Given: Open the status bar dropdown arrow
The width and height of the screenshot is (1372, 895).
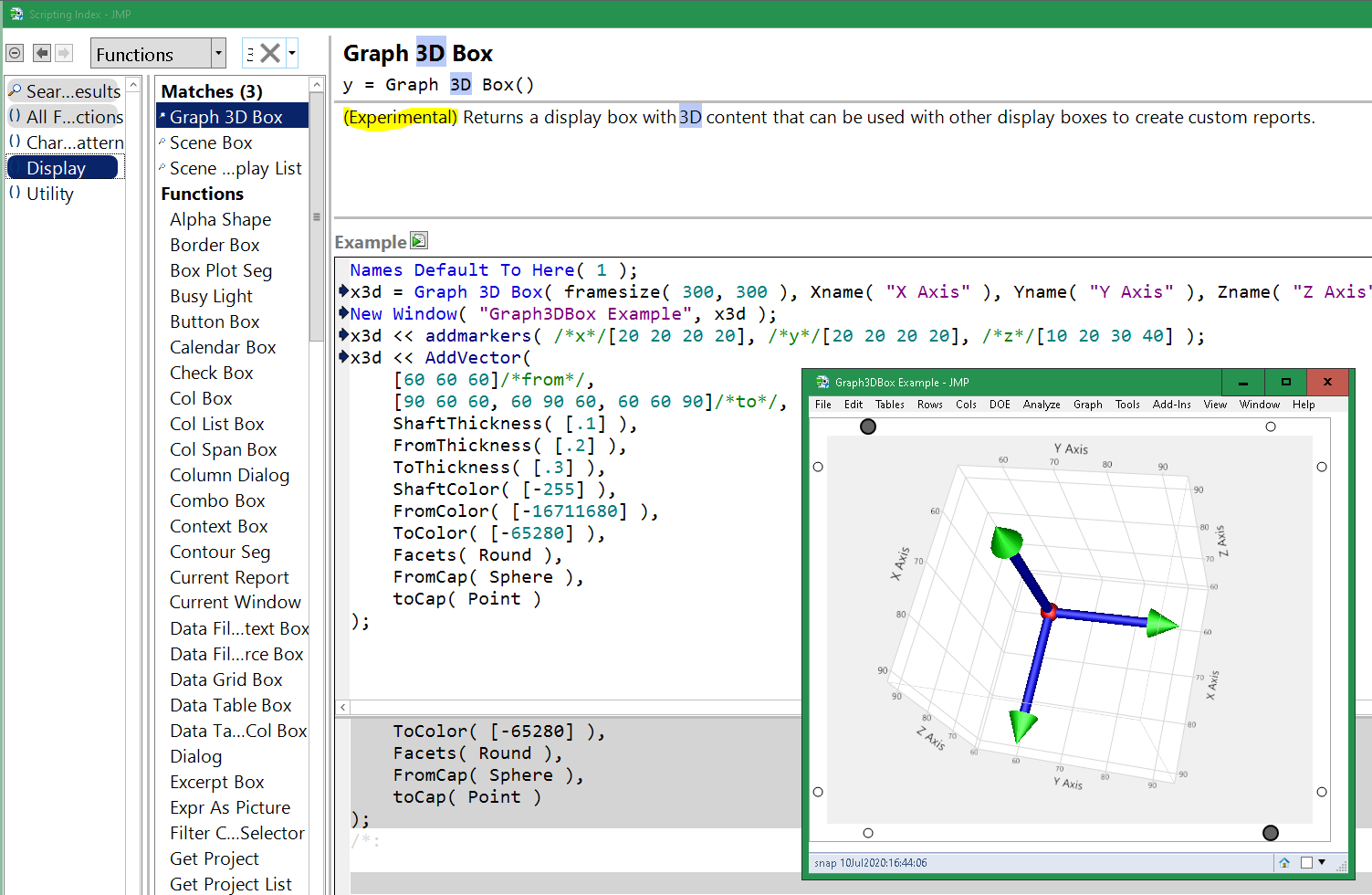Looking at the screenshot, I should click(x=1322, y=862).
